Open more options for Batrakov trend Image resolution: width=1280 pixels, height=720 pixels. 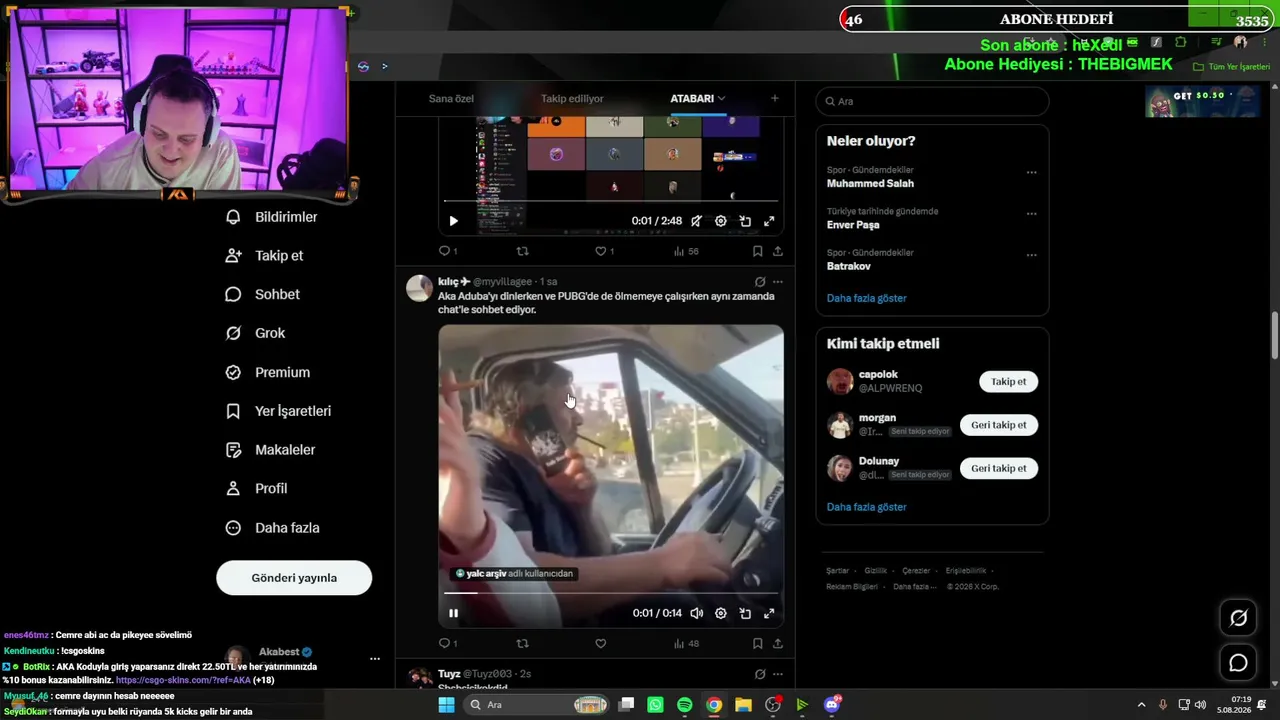[x=1031, y=254]
